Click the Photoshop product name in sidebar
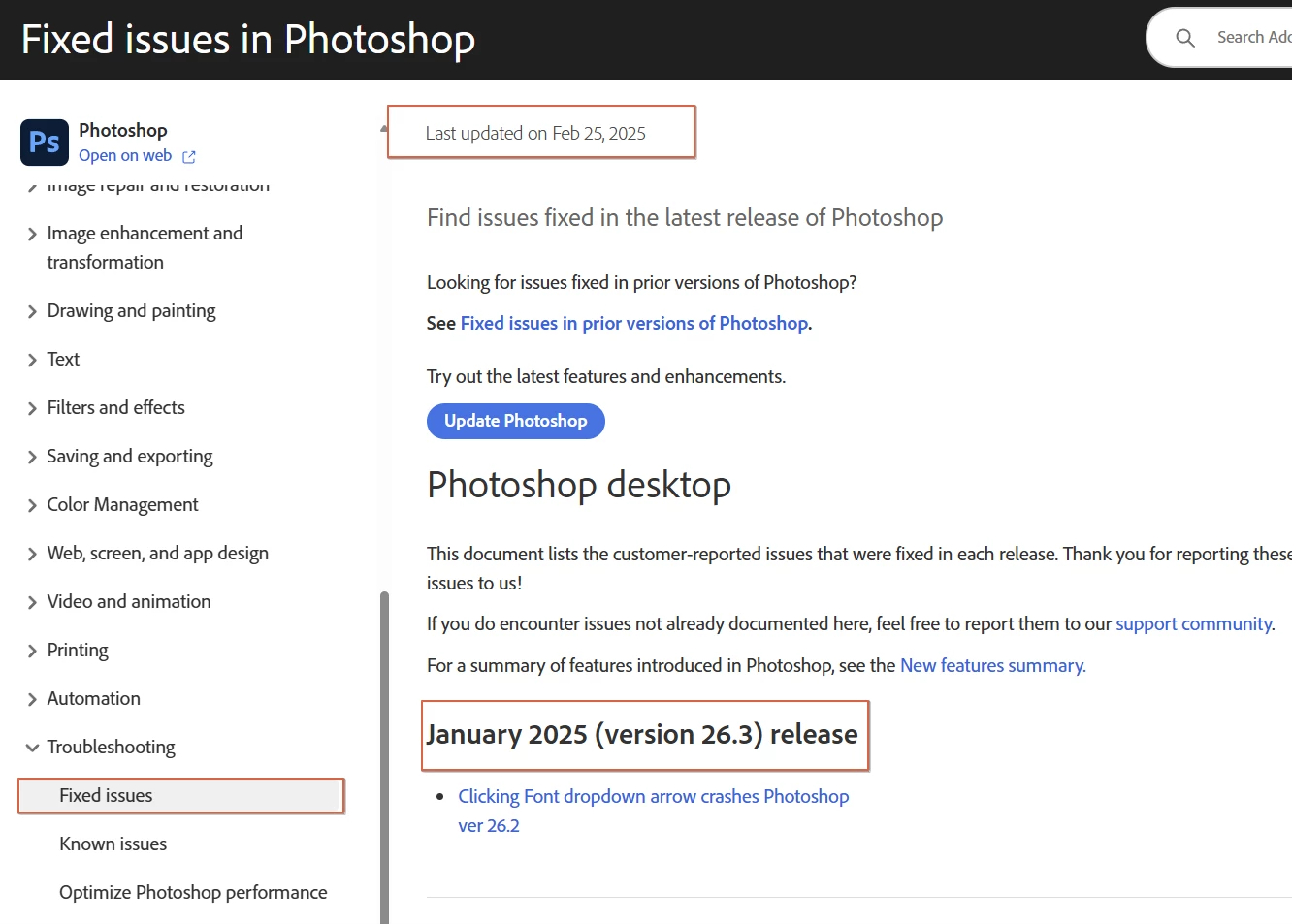Screen dimensions: 1292x924 [x=123, y=130]
